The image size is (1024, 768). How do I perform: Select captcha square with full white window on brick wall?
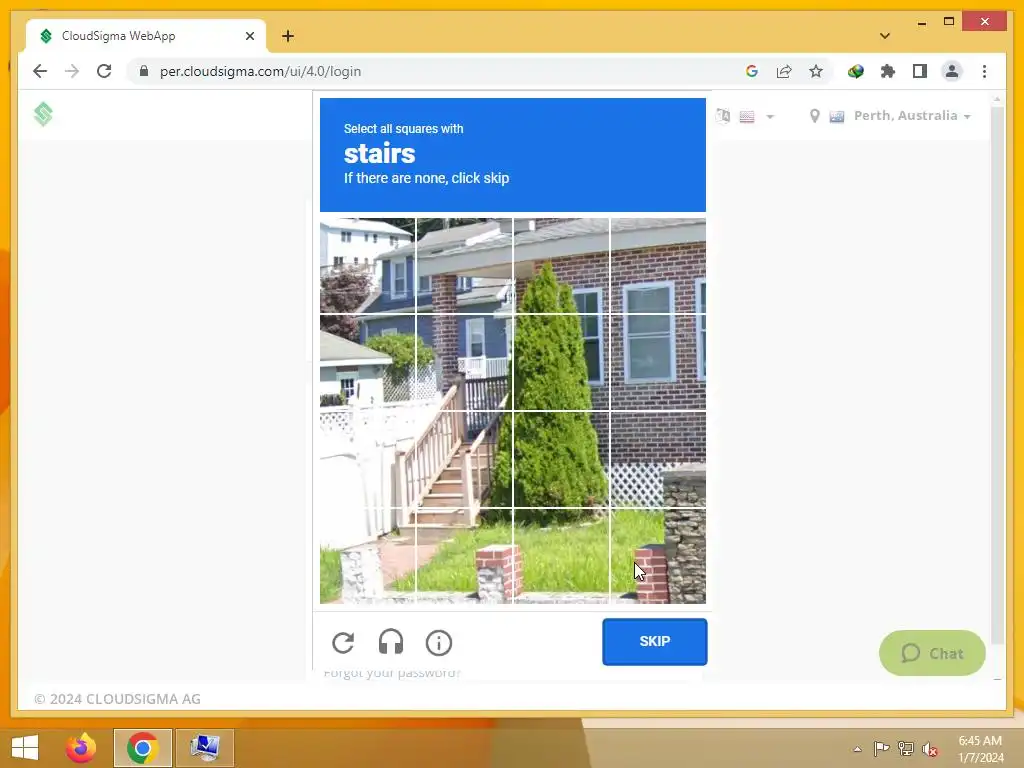click(x=658, y=362)
